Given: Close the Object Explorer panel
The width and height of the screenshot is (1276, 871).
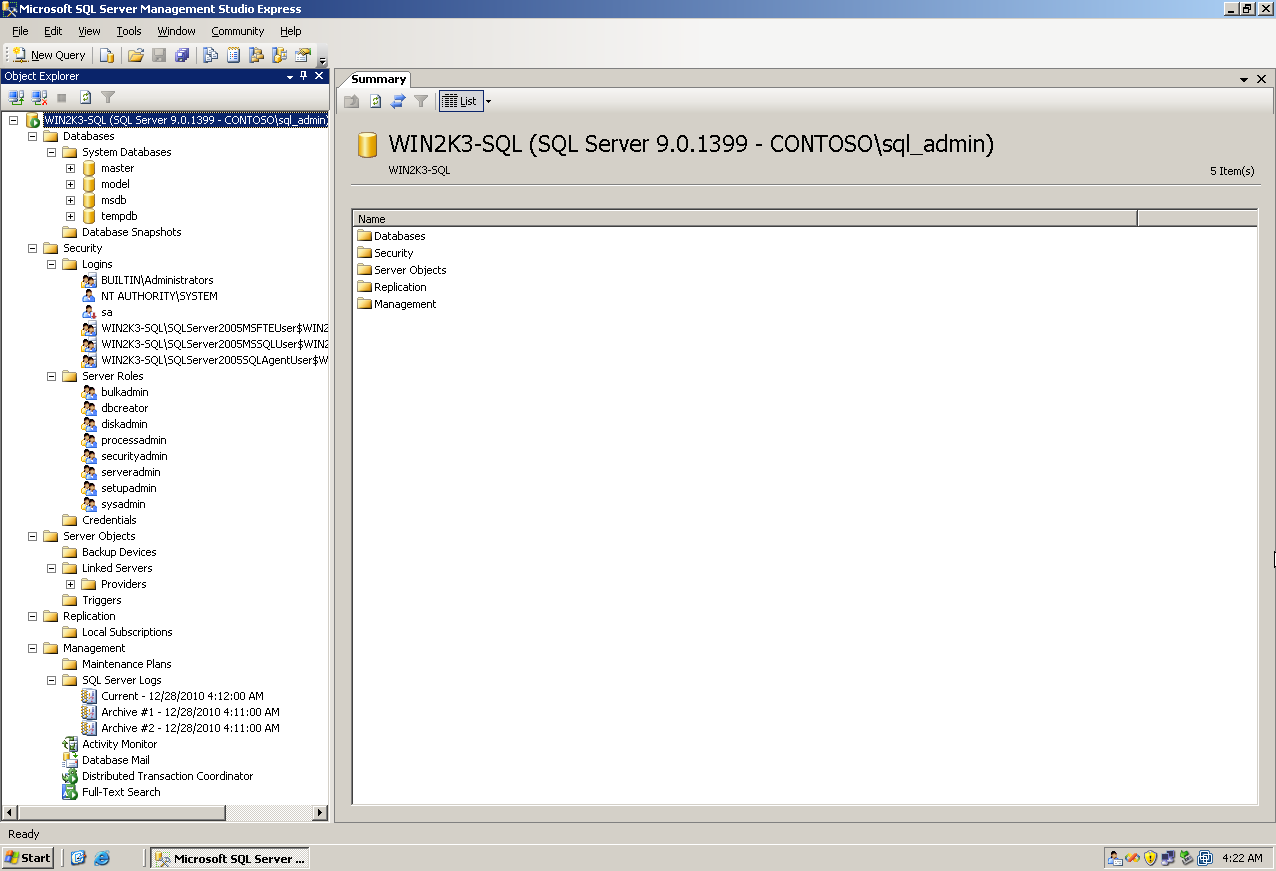Looking at the screenshot, I should click(319, 76).
